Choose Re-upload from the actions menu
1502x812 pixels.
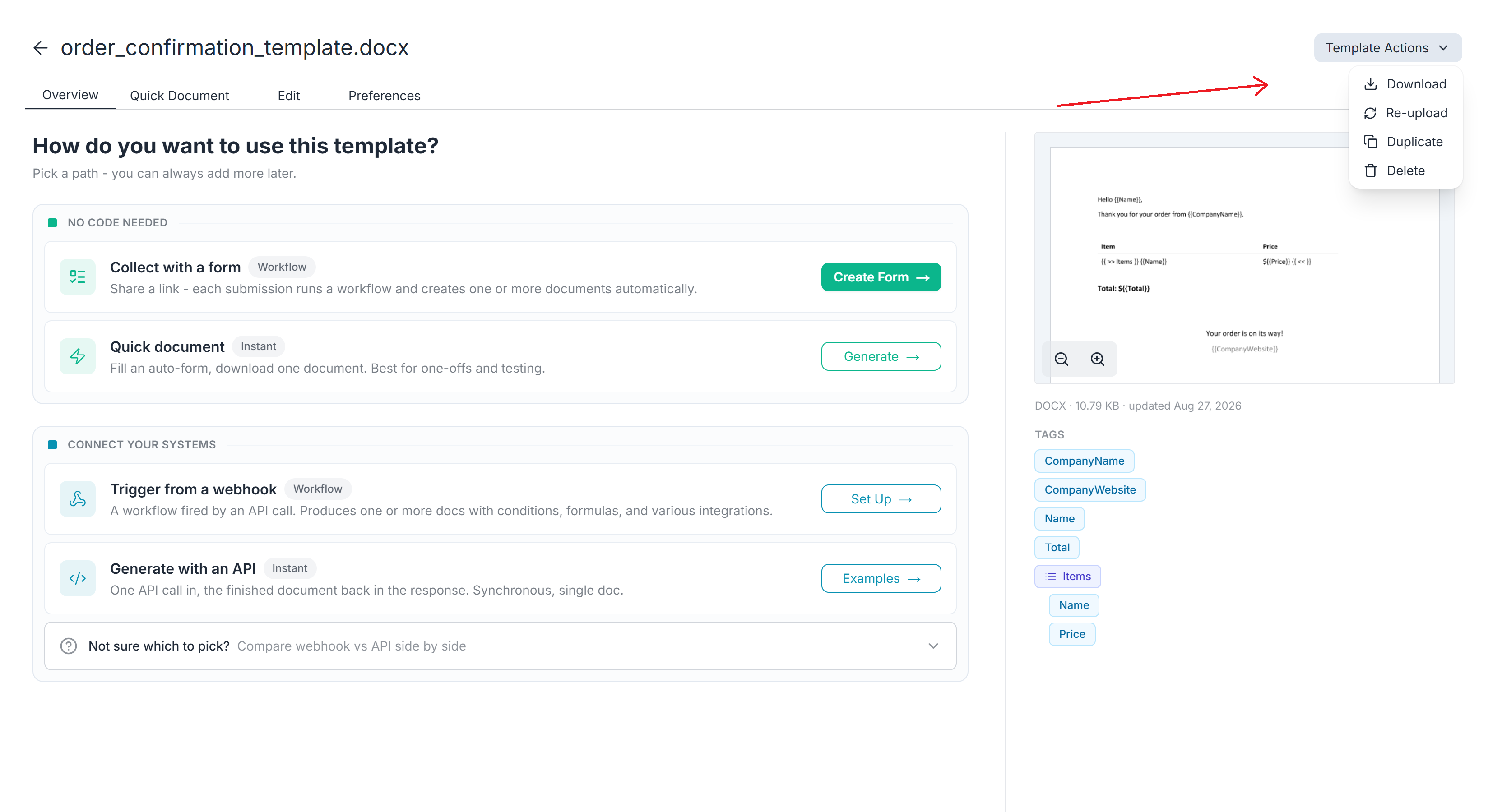[1405, 113]
